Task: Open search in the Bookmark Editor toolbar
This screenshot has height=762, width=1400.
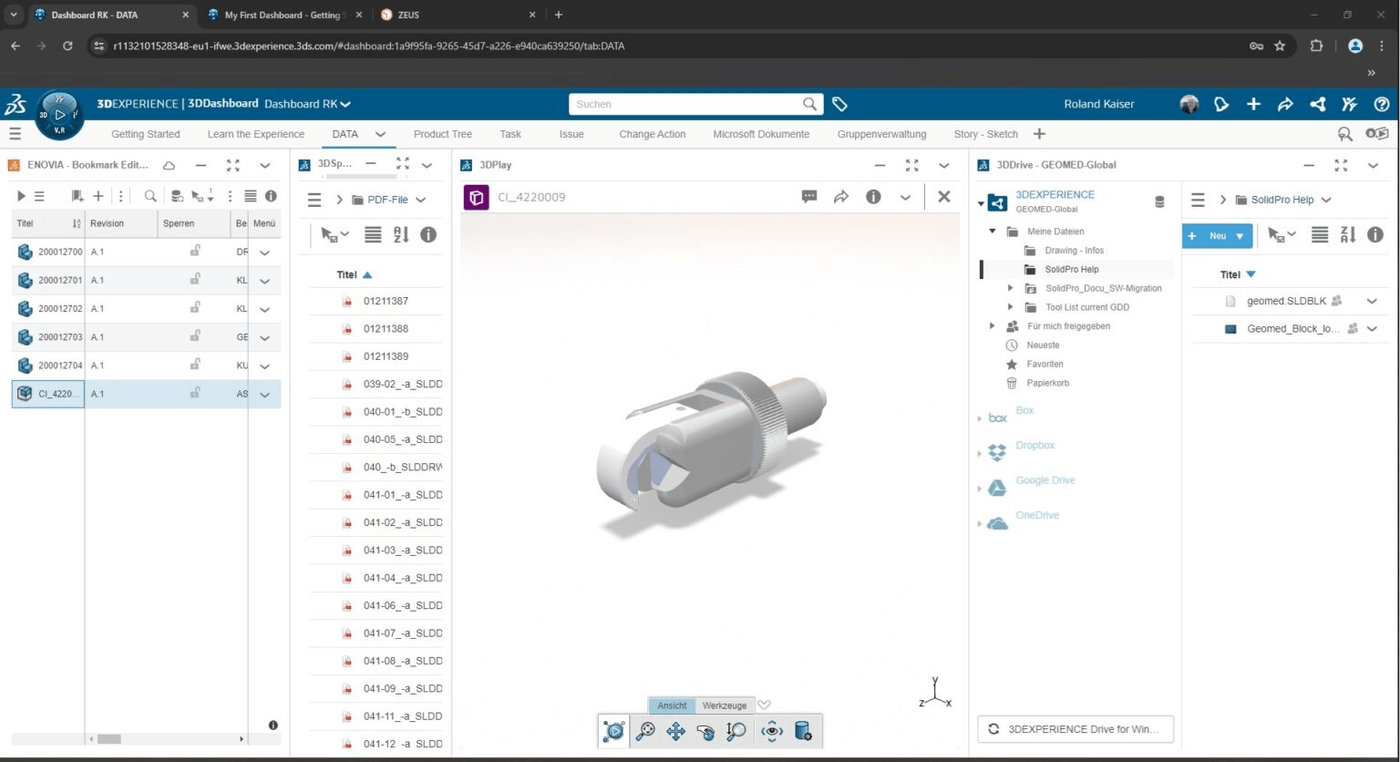Action: click(x=151, y=196)
